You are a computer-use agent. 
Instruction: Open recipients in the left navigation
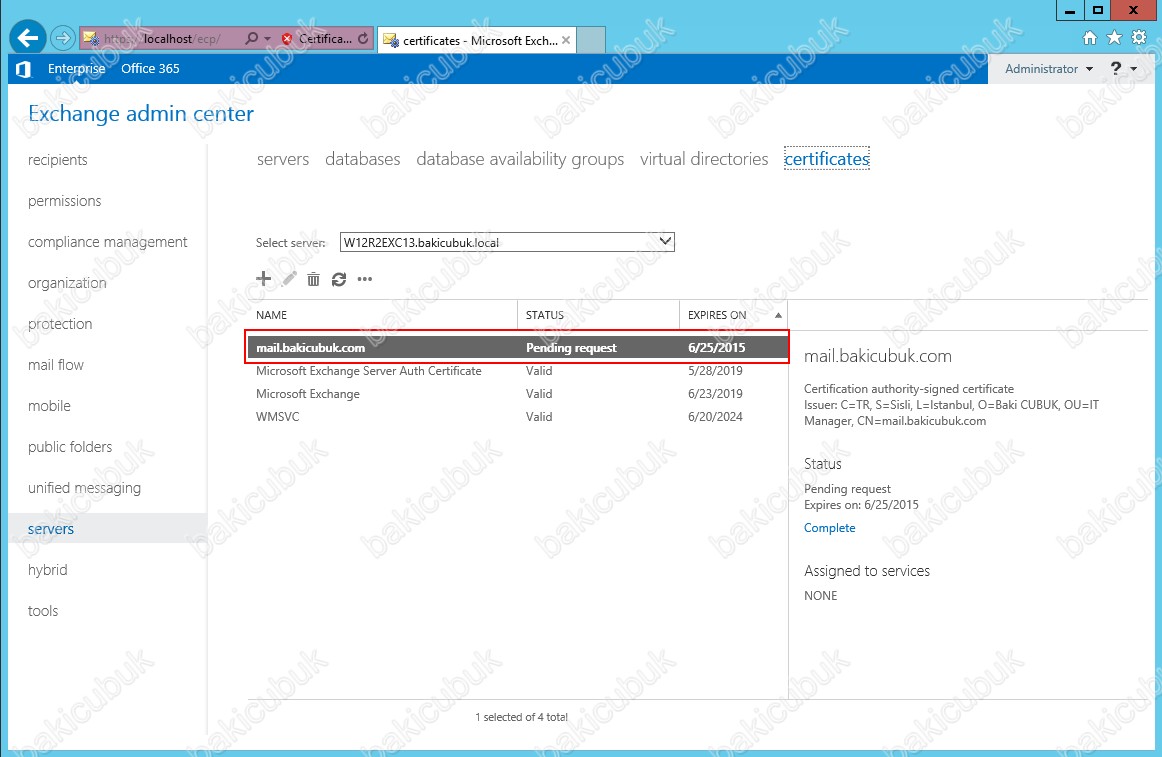(x=58, y=160)
